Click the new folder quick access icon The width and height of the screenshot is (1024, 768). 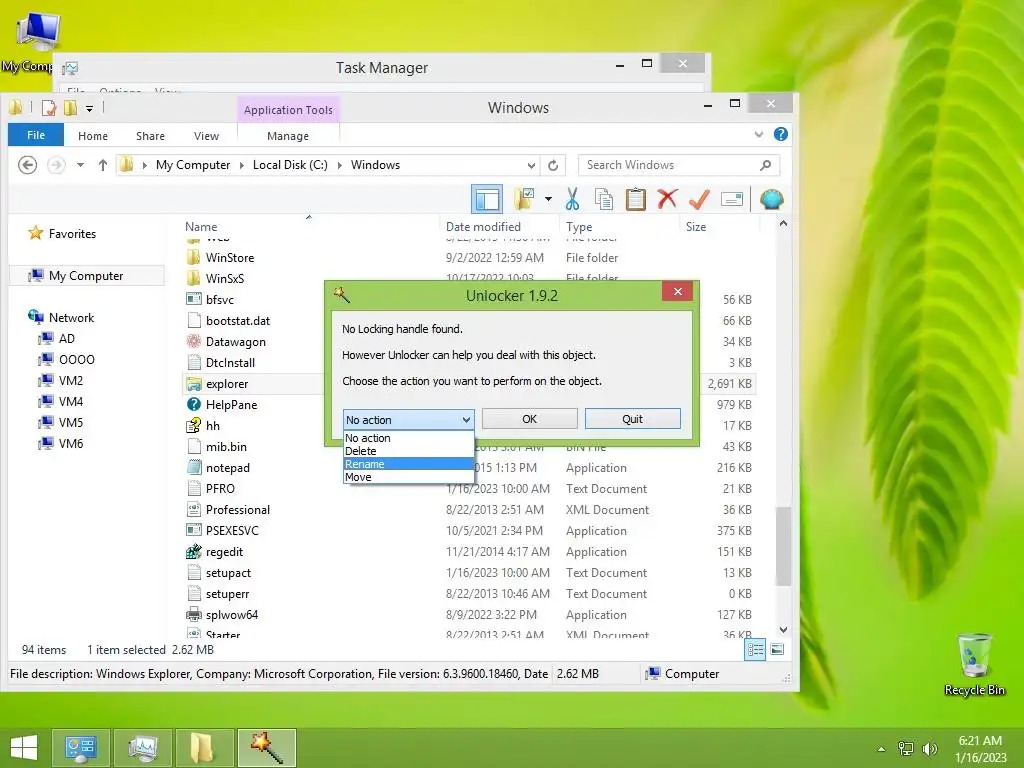[71, 108]
